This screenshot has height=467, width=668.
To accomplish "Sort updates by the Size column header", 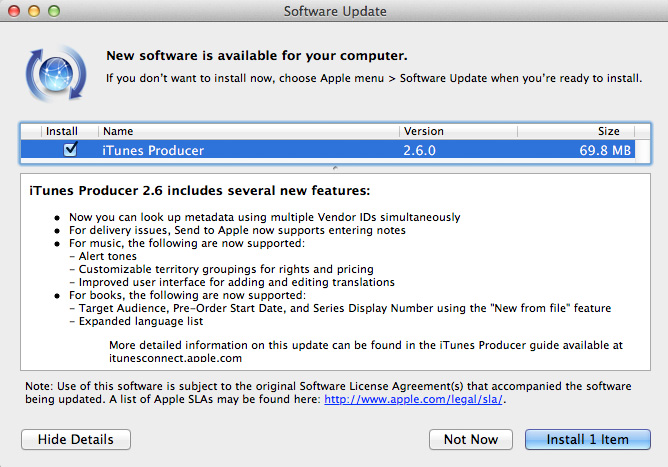I will point(576,131).
